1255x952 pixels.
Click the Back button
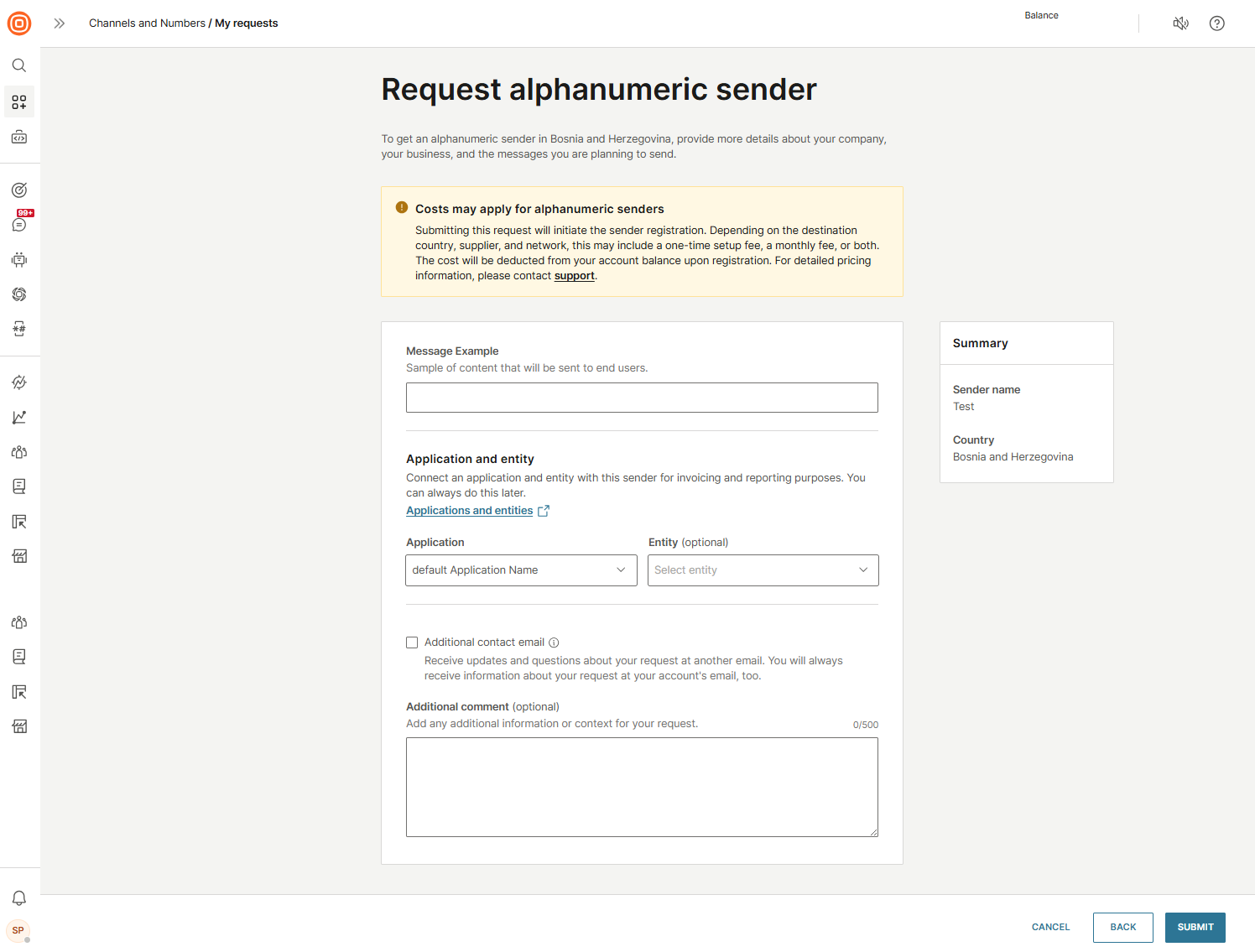tap(1122, 928)
